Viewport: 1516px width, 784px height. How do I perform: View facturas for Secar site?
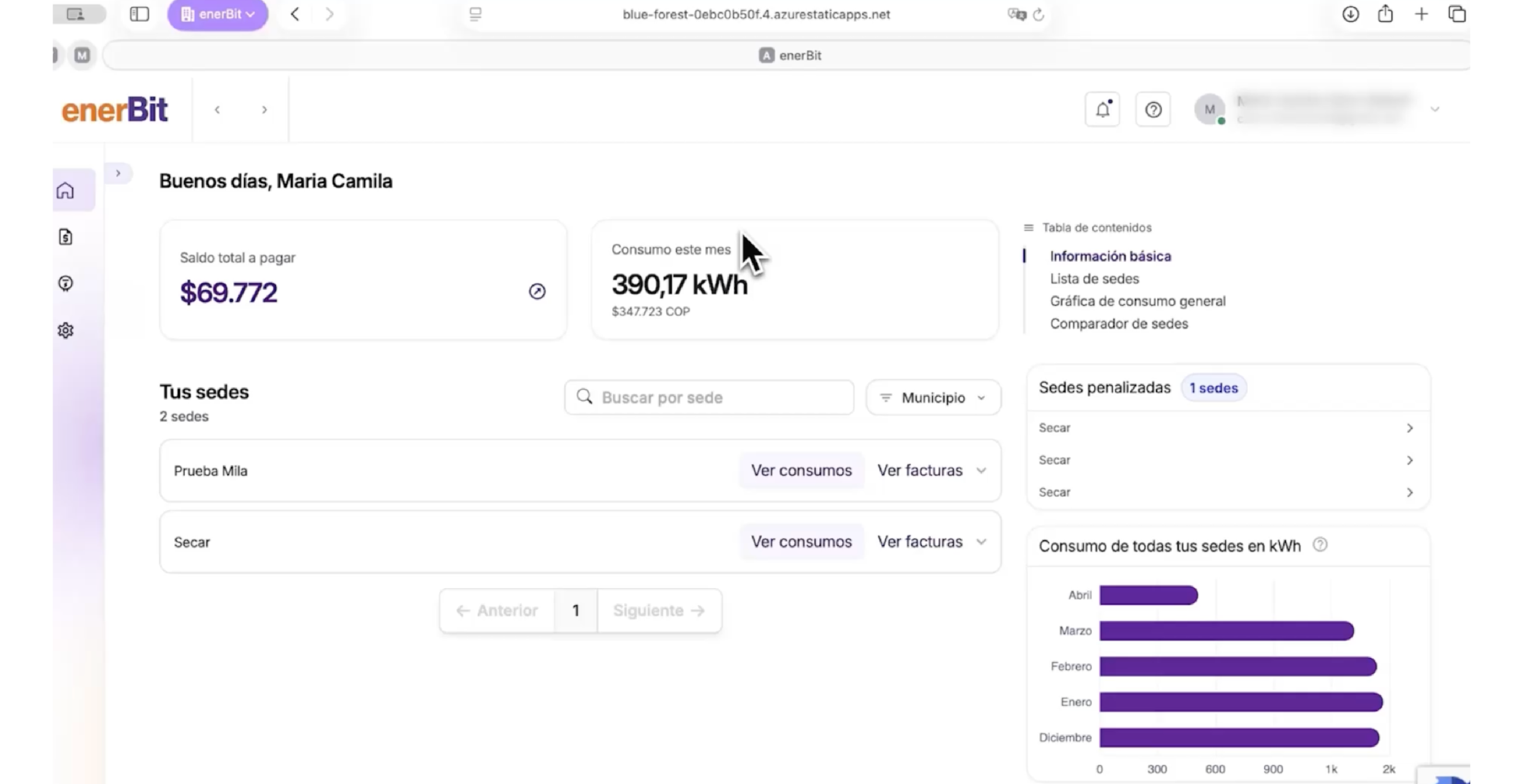(x=920, y=542)
